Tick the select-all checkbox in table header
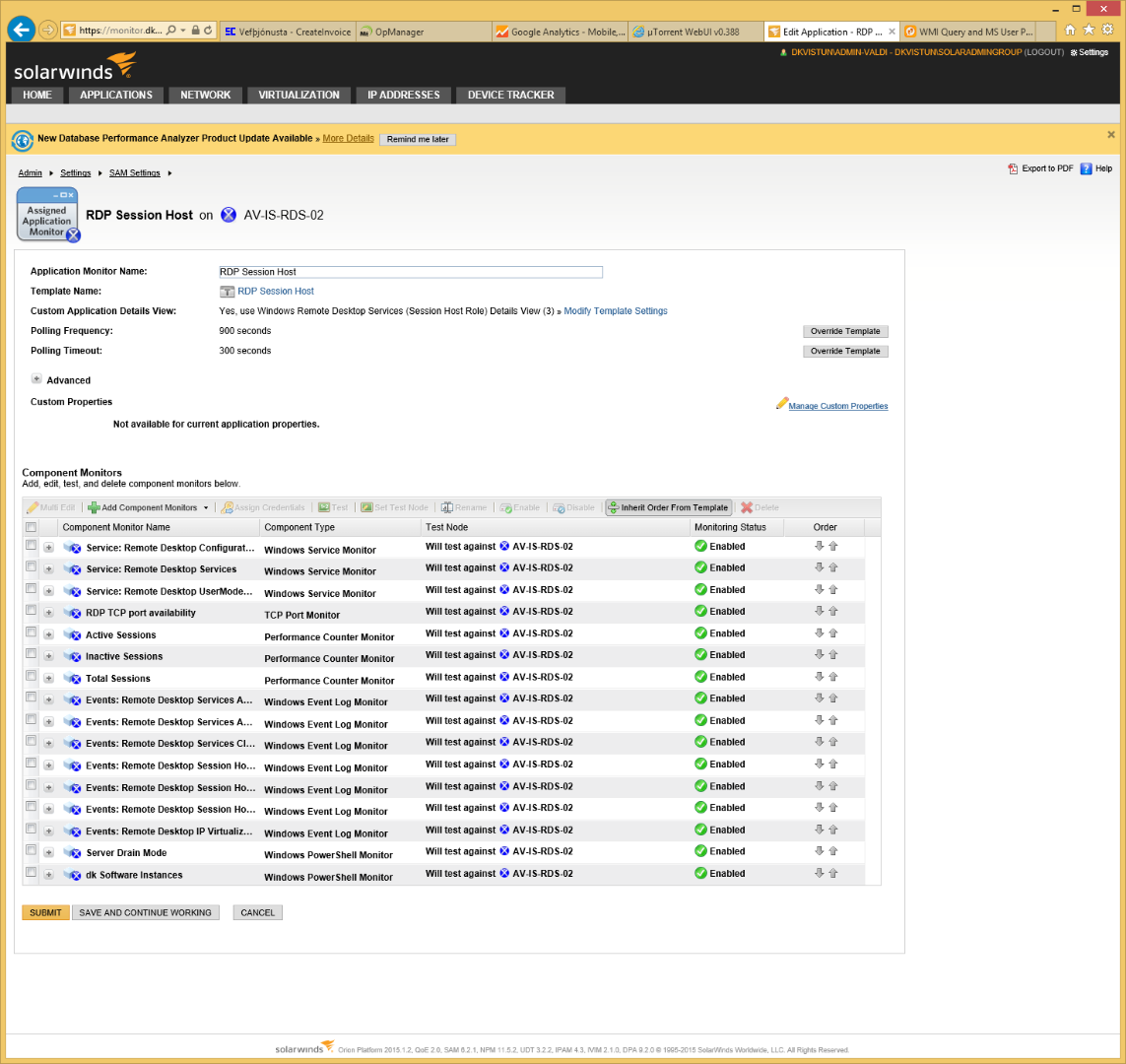Viewport: 1126px width, 1064px height. [x=32, y=527]
